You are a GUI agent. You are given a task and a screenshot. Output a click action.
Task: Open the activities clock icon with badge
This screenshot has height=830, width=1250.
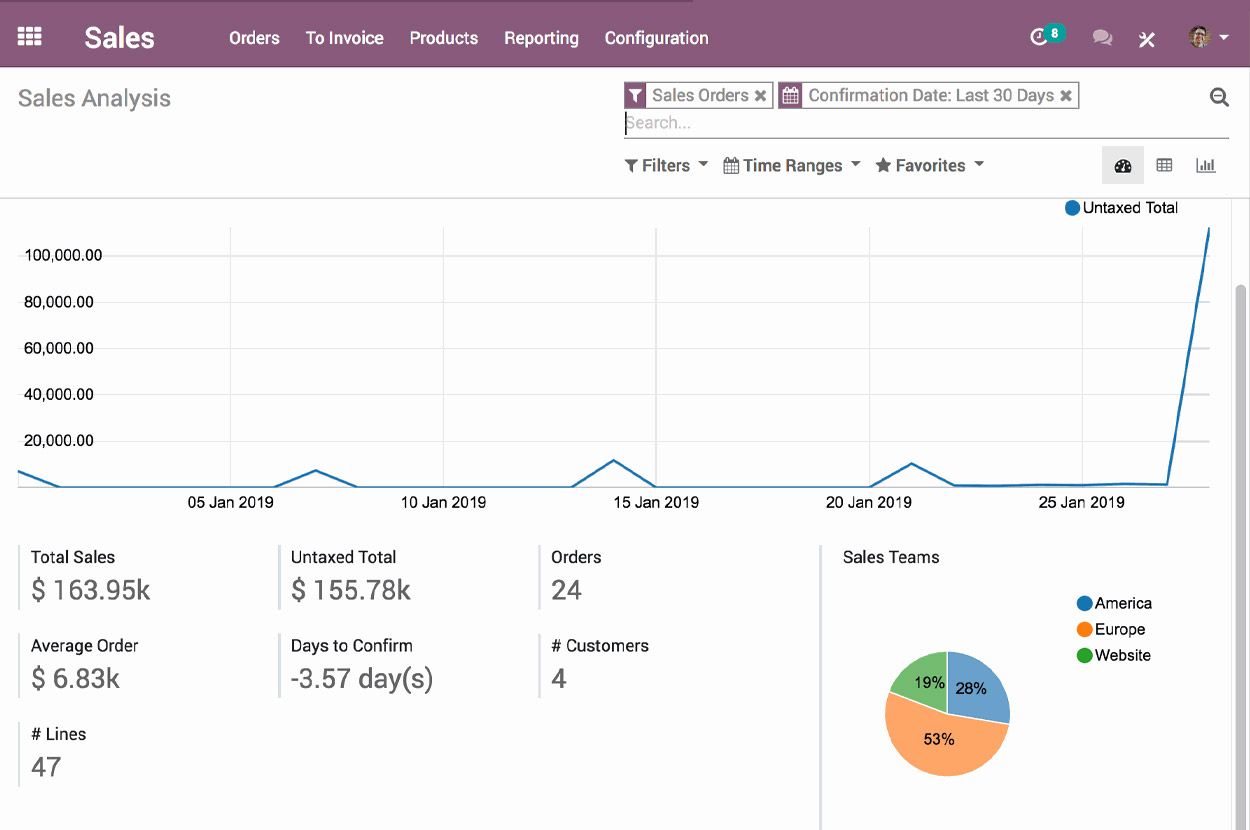(1040, 37)
